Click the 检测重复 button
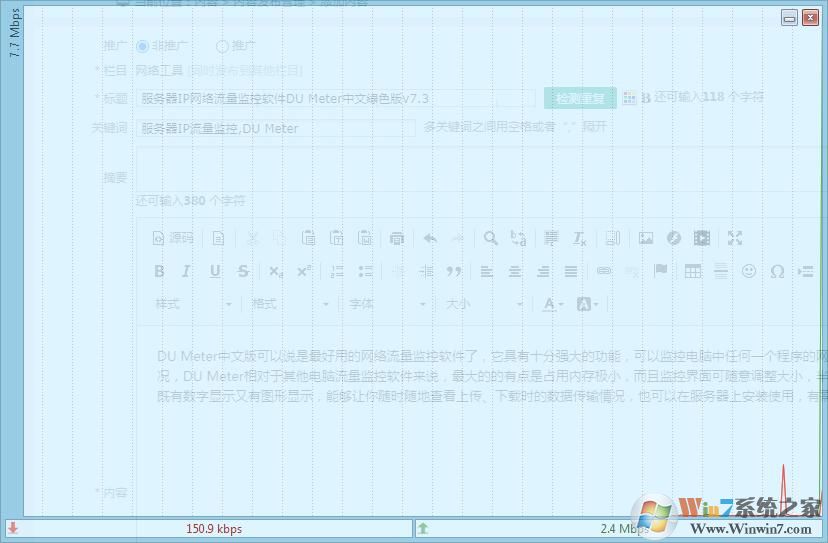The height and width of the screenshot is (543, 828). (580, 98)
